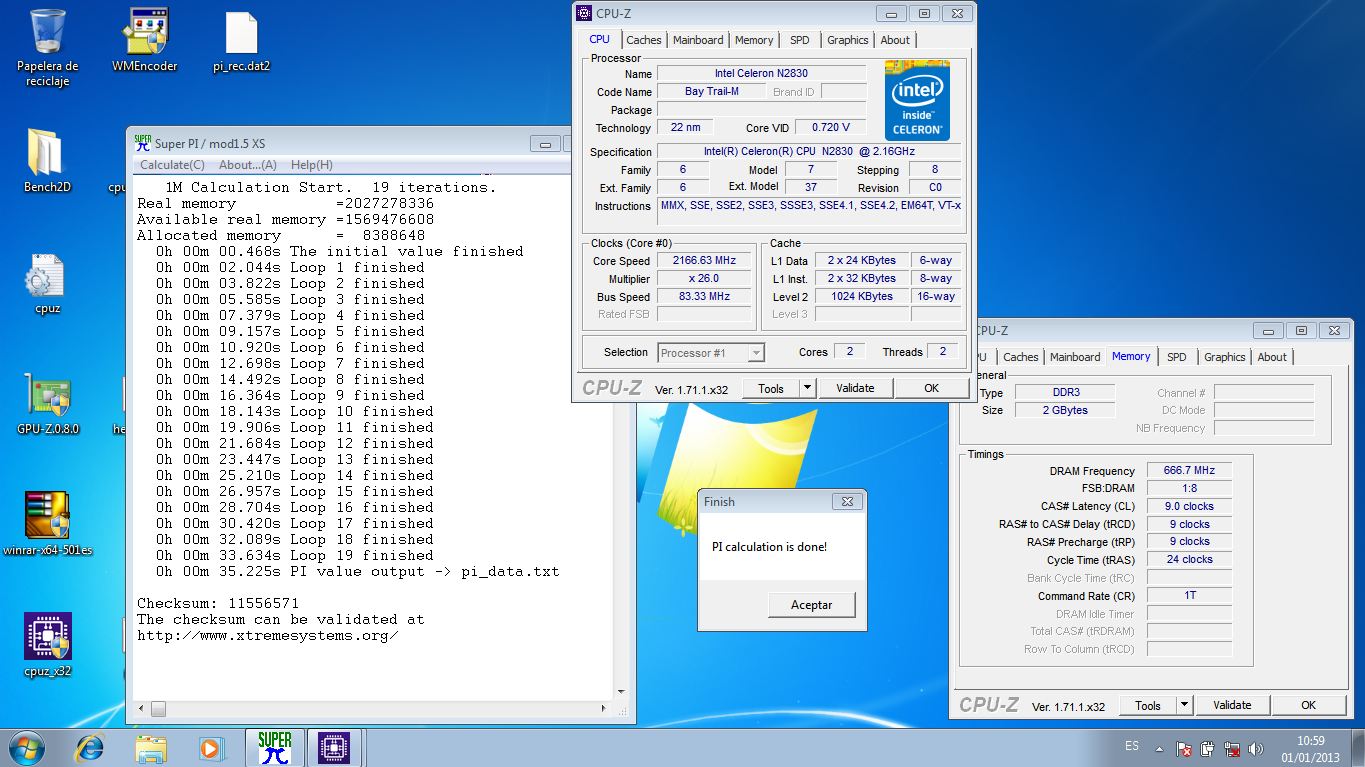The image size is (1365, 767).
Task: Click Validate in the Memory CPU-Z window
Action: (x=1232, y=705)
